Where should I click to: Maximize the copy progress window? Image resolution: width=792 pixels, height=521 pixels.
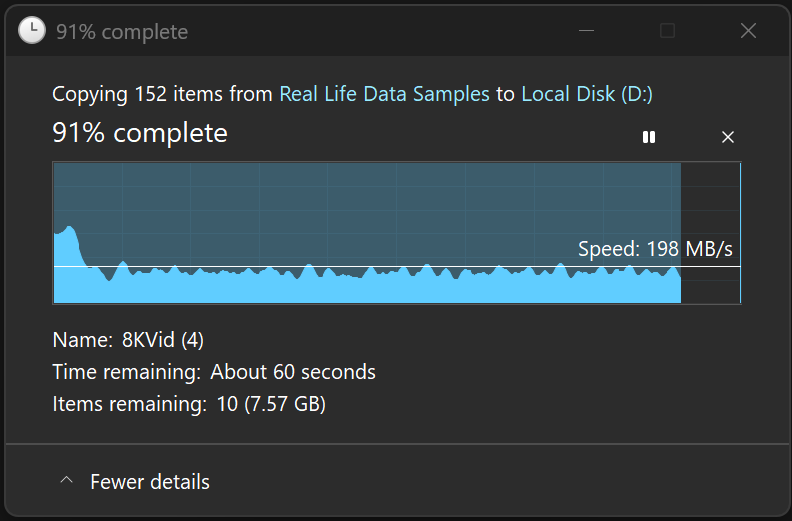click(667, 31)
